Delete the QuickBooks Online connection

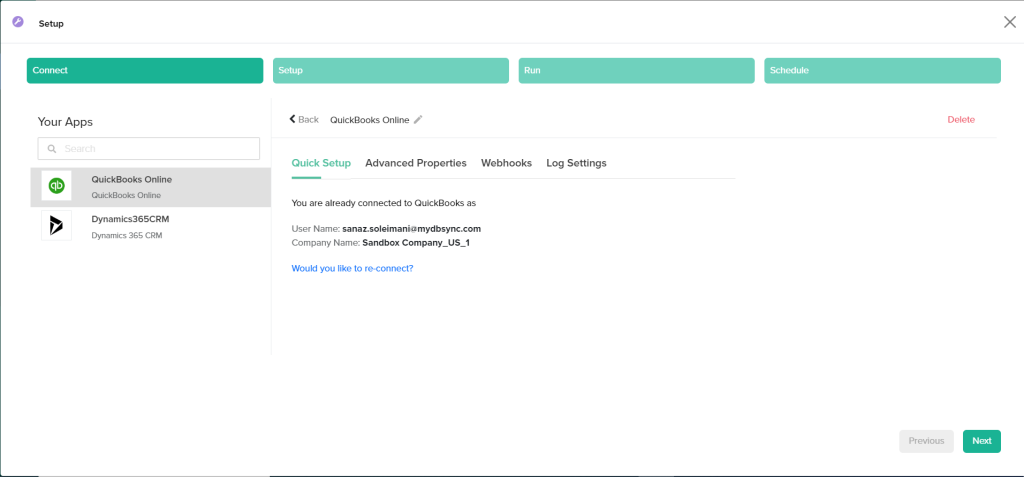(960, 120)
